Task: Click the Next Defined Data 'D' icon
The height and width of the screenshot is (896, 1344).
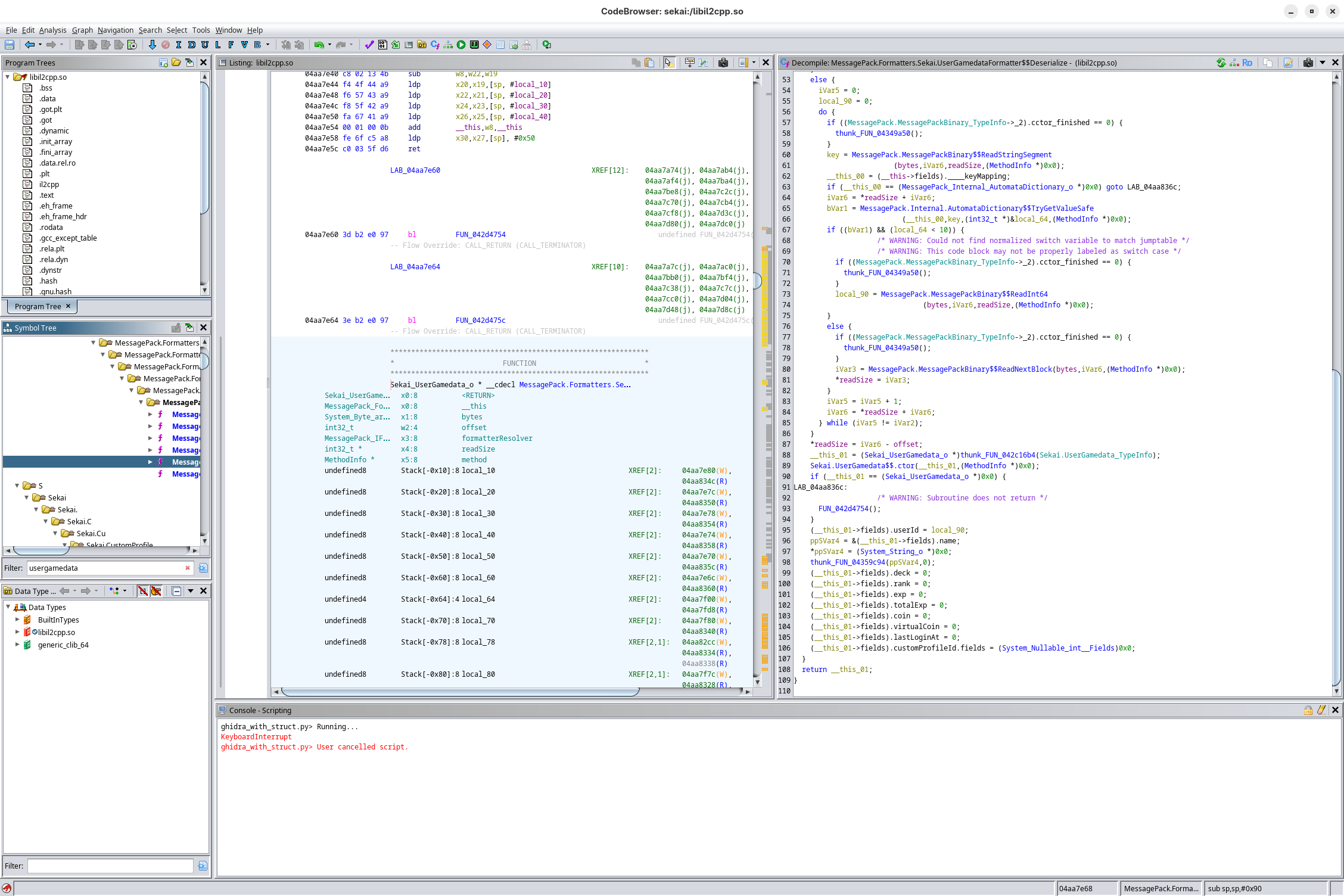Action: click(x=191, y=45)
